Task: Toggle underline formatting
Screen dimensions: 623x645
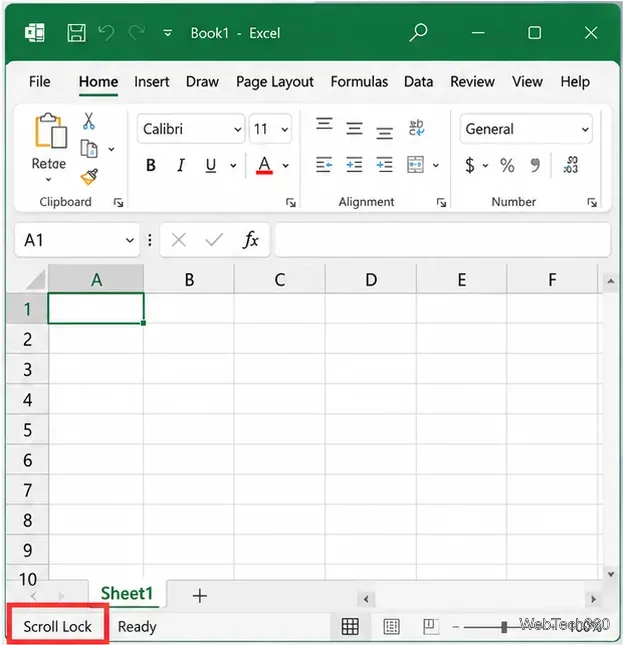Action: pos(211,165)
